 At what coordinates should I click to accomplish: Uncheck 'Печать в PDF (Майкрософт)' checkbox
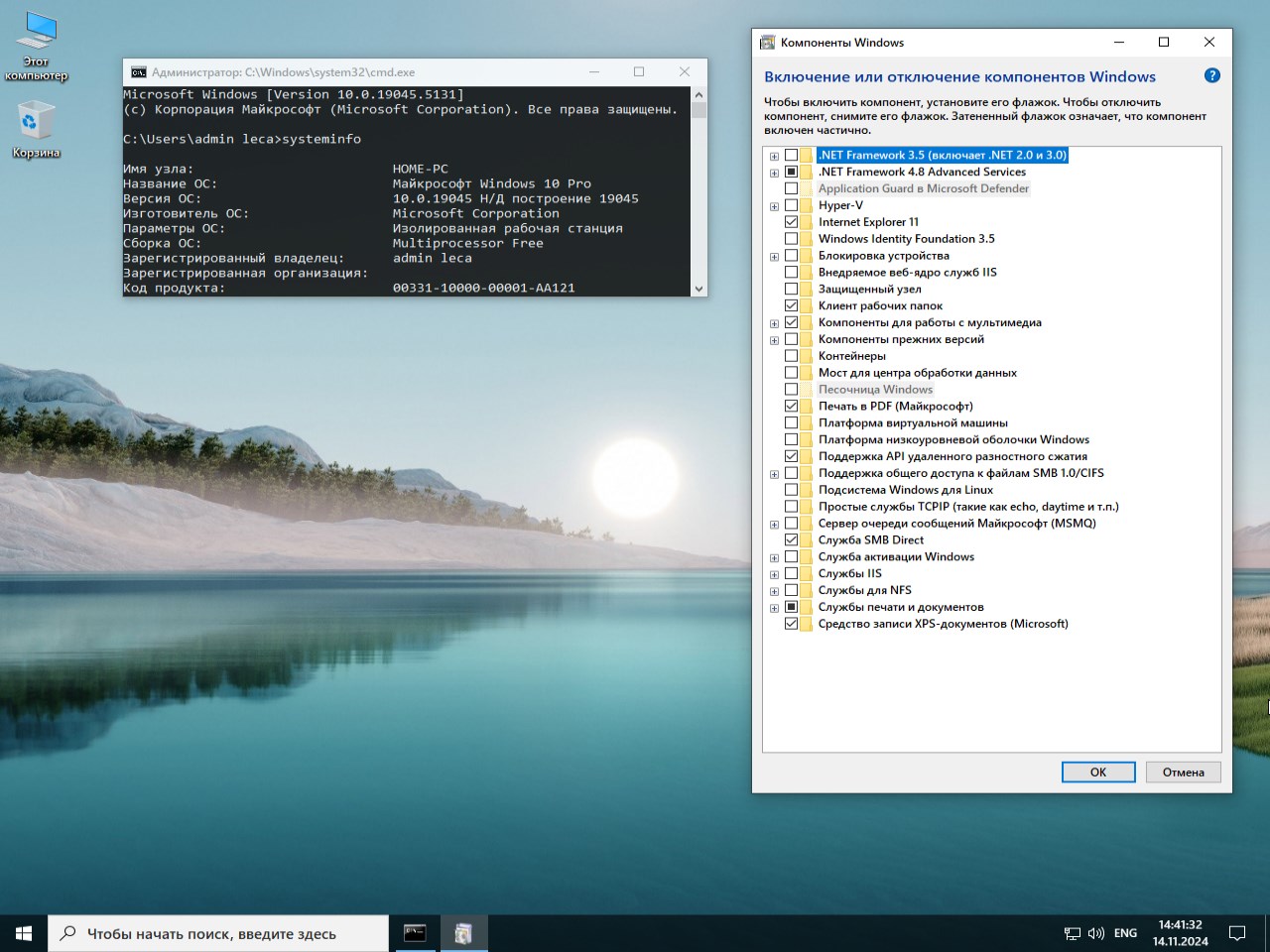point(791,406)
